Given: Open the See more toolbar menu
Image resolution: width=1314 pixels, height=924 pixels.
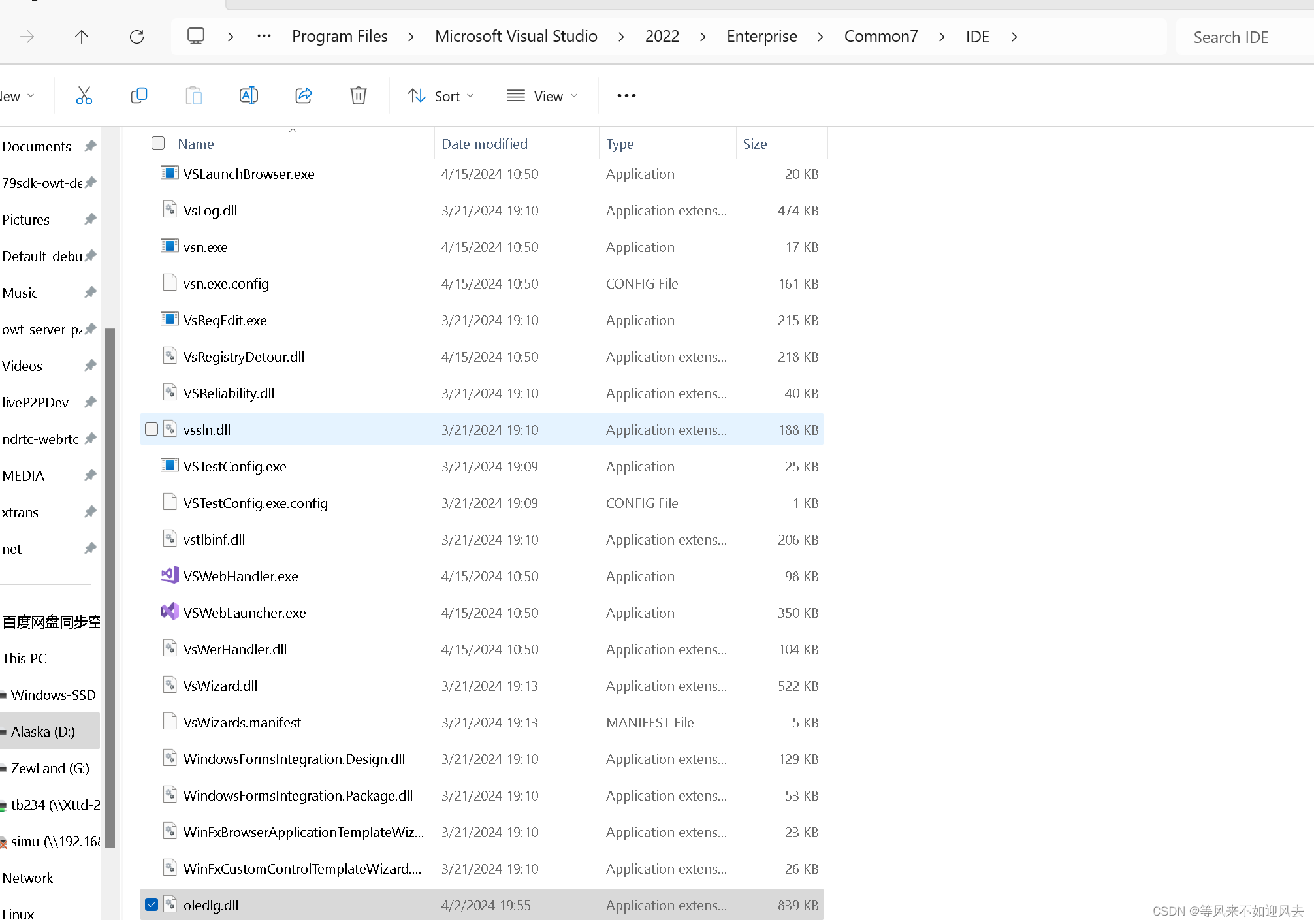Looking at the screenshot, I should pyautogui.click(x=625, y=95).
